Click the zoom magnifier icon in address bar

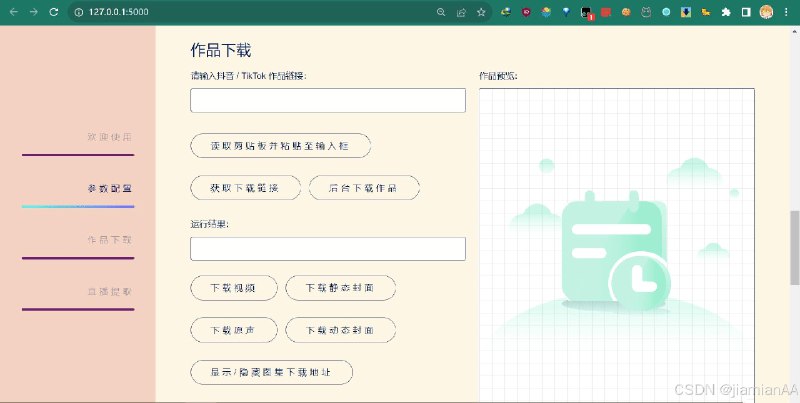pos(441,12)
